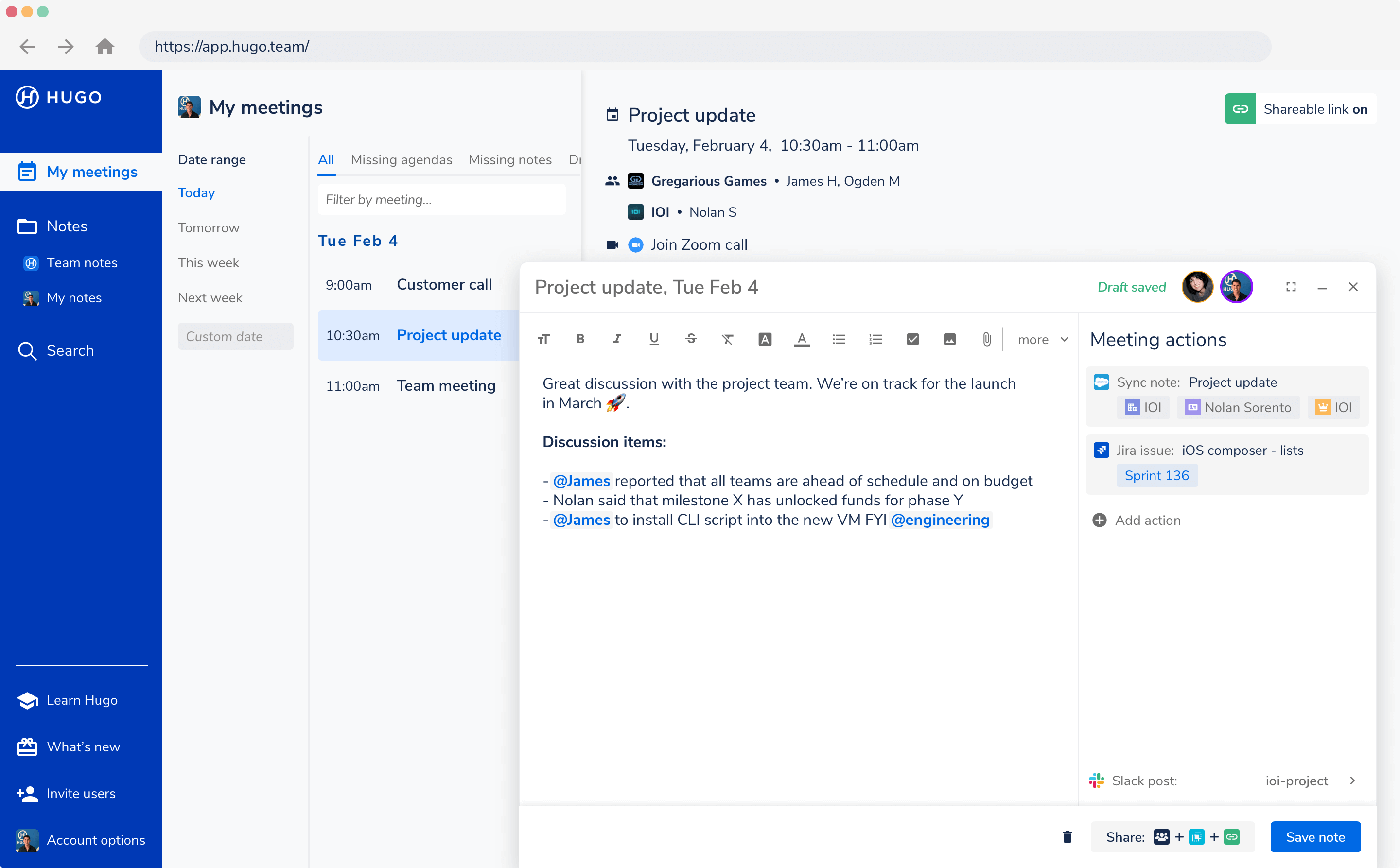The height and width of the screenshot is (868, 1400).
Task: Click the Save note button
Action: 1315,837
